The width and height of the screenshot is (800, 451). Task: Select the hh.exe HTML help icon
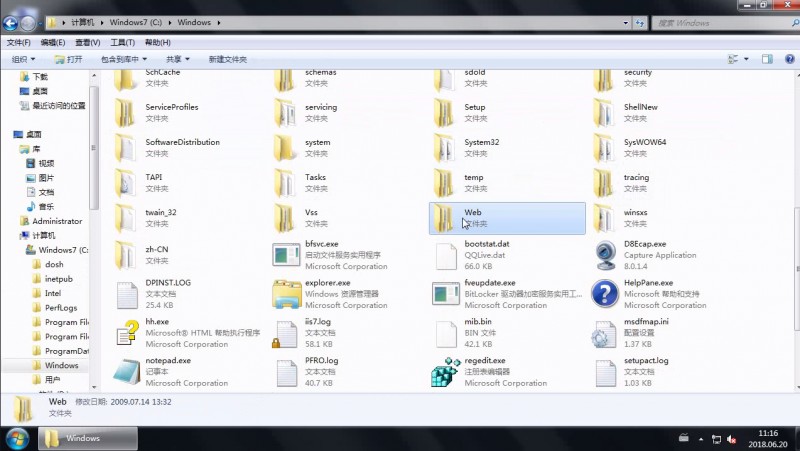point(127,333)
